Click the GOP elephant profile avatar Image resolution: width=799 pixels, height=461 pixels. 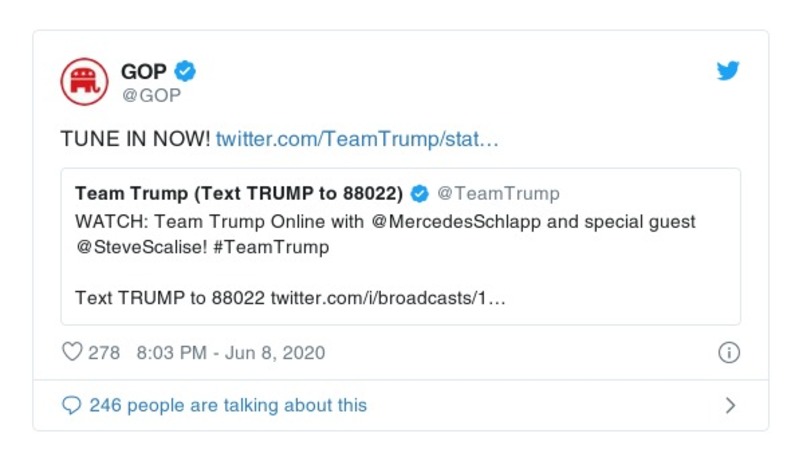84,82
